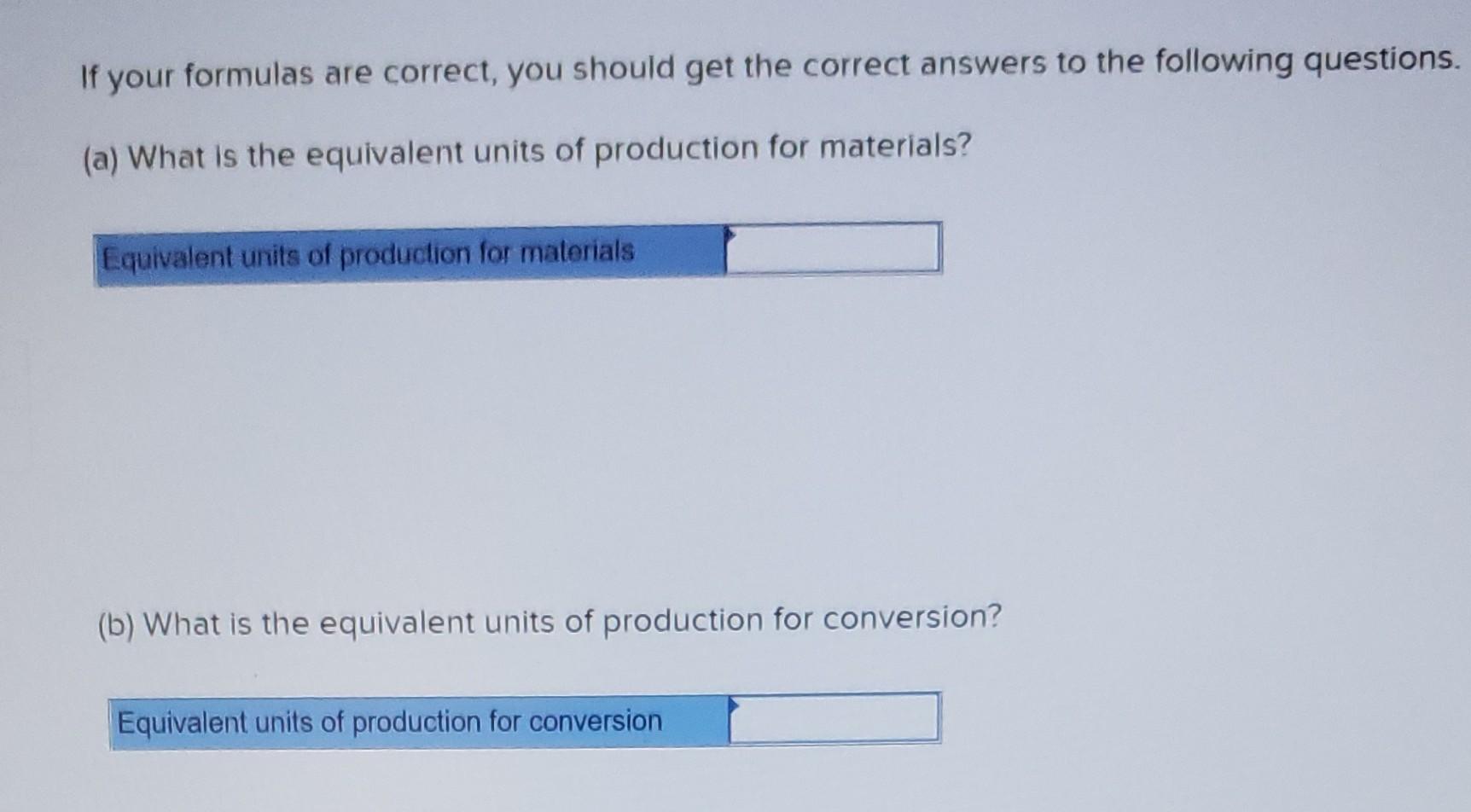1471x812 pixels.
Task: Click the arrow marker beside the conversion answer box
Action: coord(734,705)
